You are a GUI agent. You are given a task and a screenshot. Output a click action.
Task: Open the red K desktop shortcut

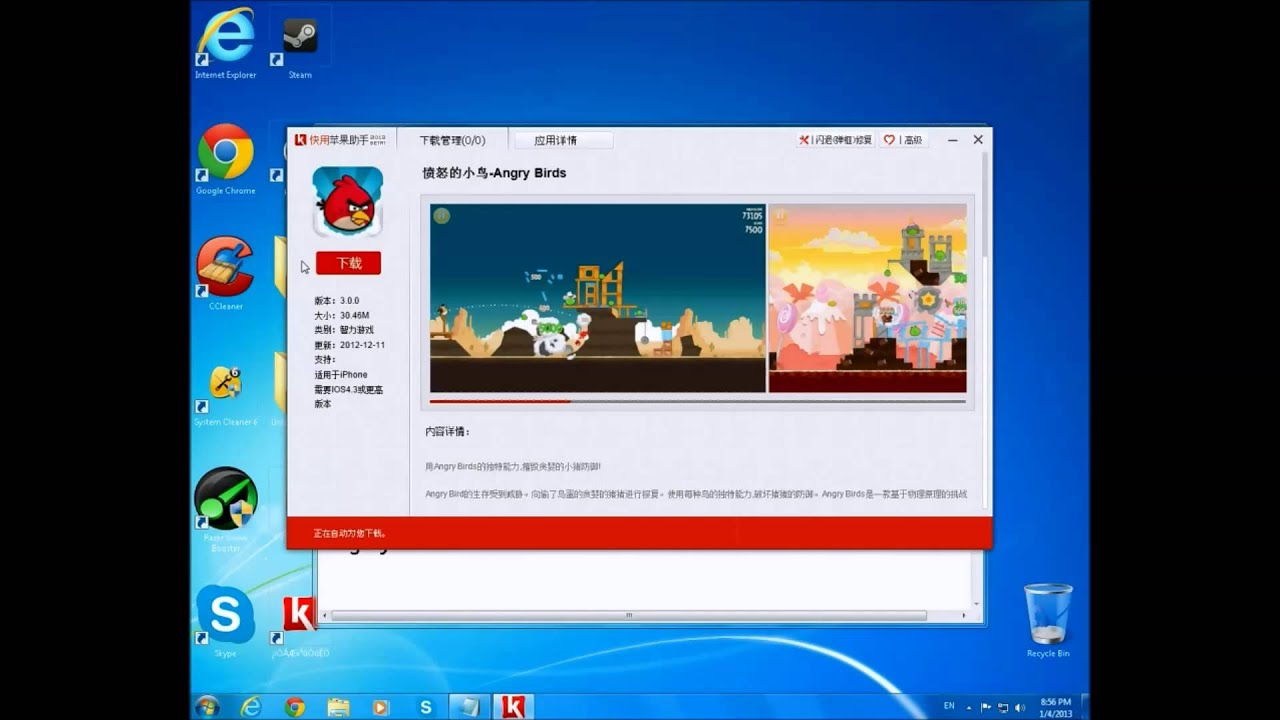pos(300,625)
